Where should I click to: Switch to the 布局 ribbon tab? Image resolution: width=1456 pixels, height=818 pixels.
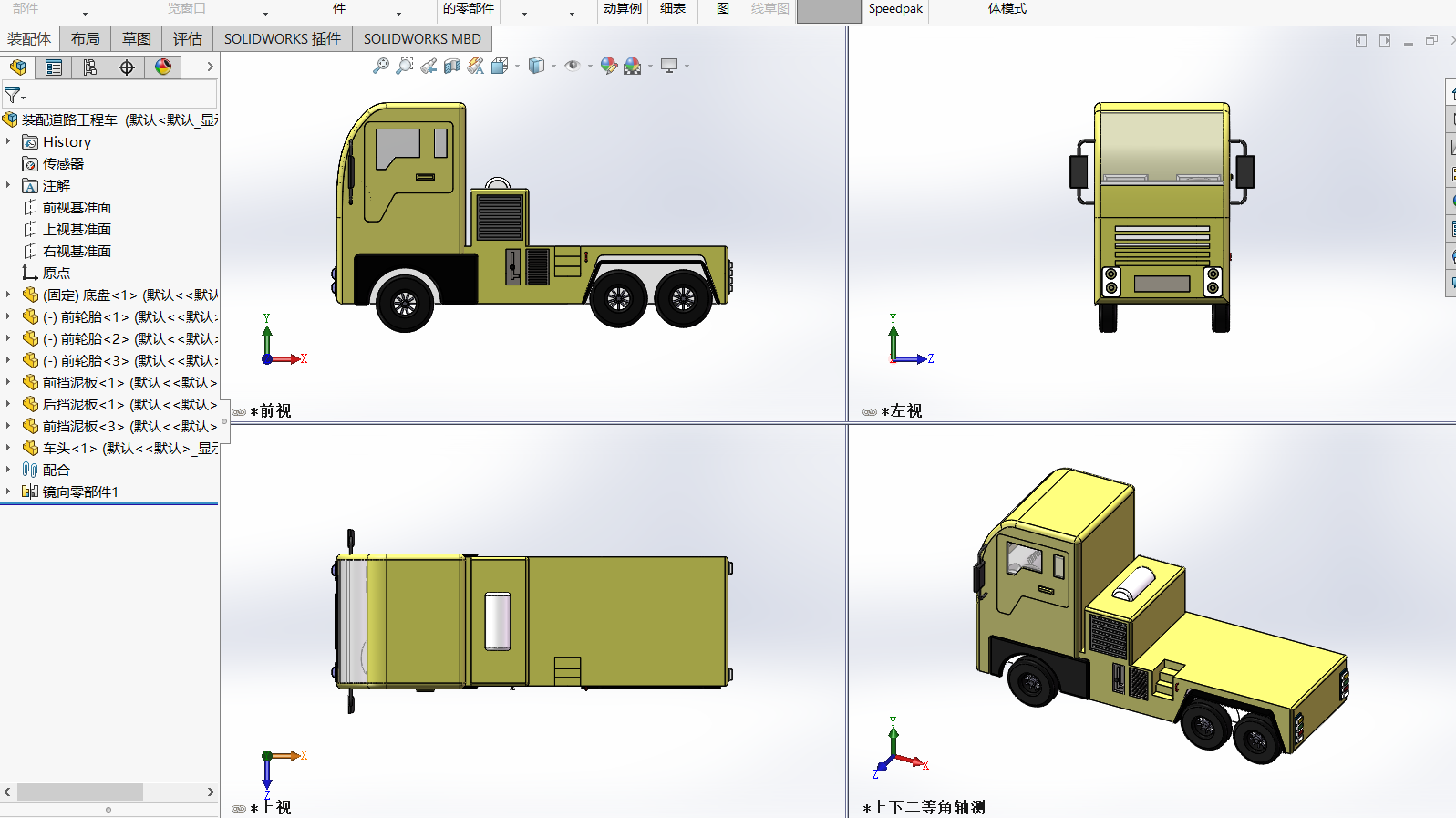(x=86, y=39)
